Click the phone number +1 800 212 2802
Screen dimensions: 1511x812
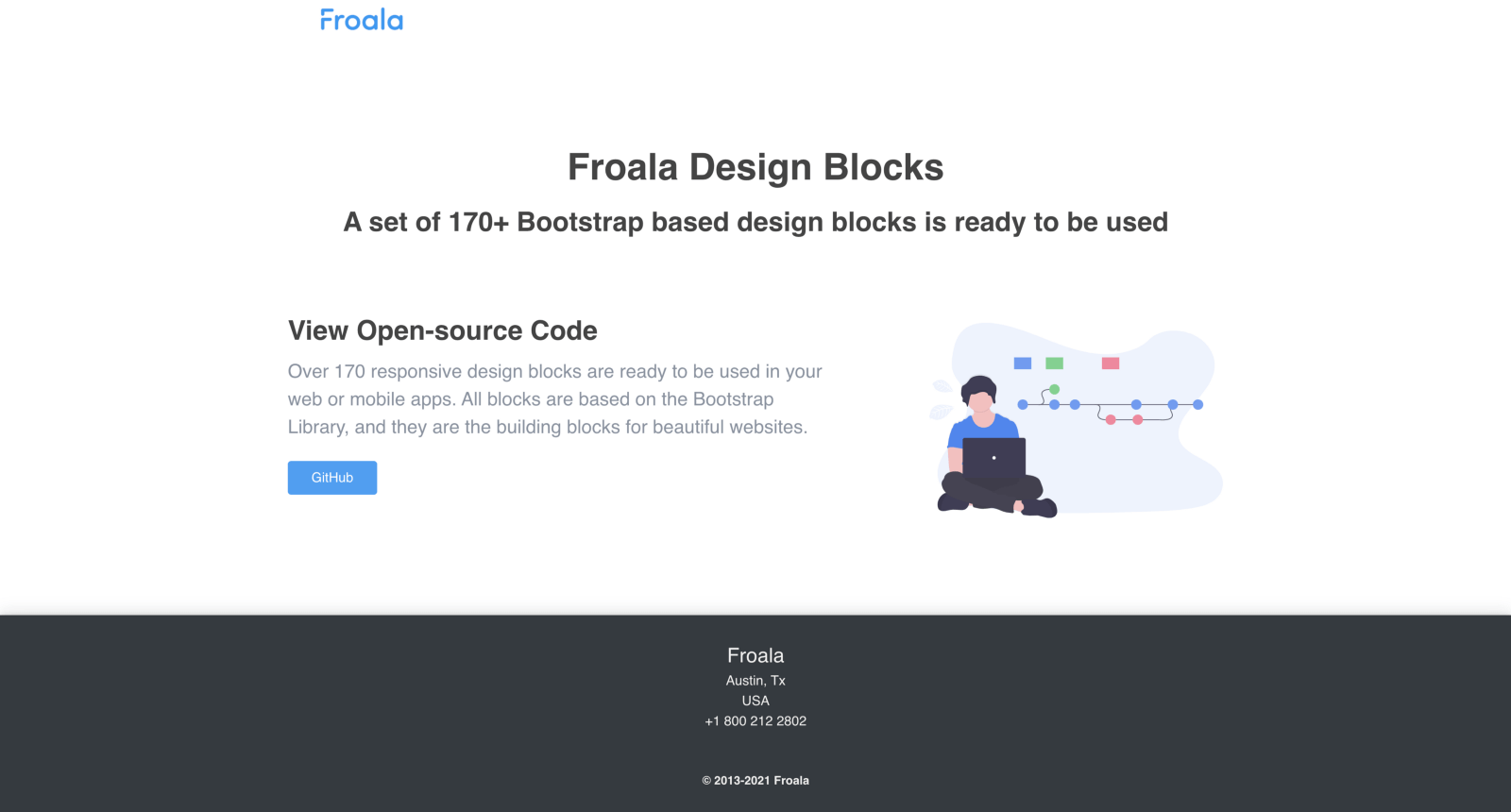pyautogui.click(x=755, y=721)
